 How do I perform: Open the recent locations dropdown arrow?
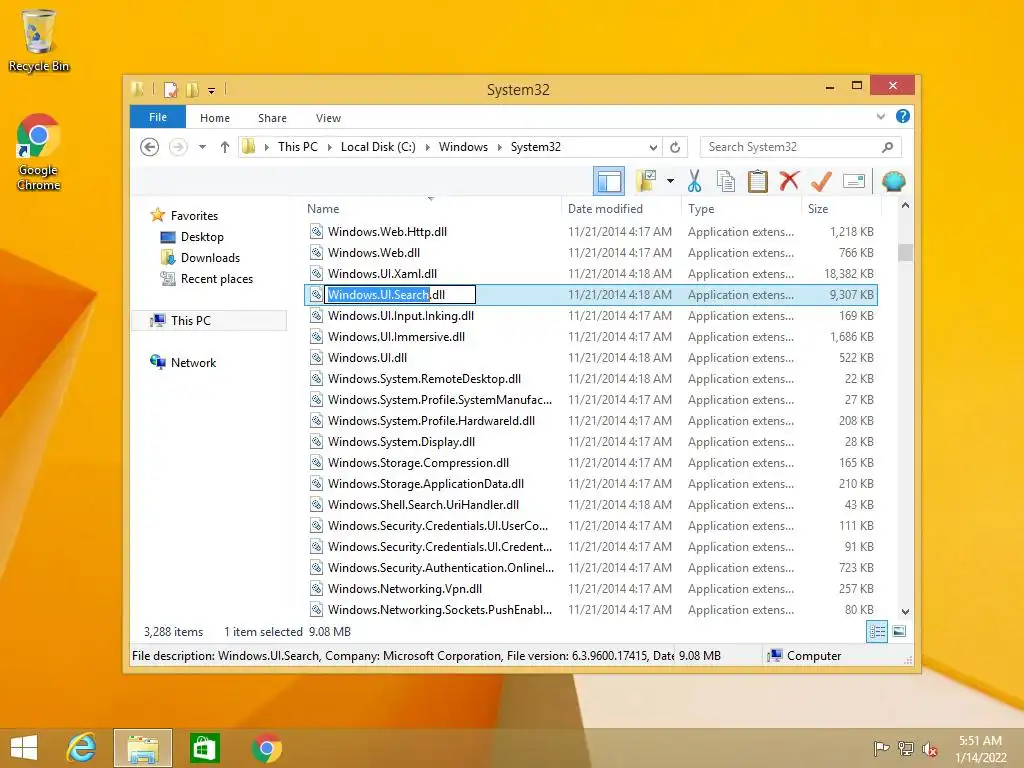[x=202, y=147]
